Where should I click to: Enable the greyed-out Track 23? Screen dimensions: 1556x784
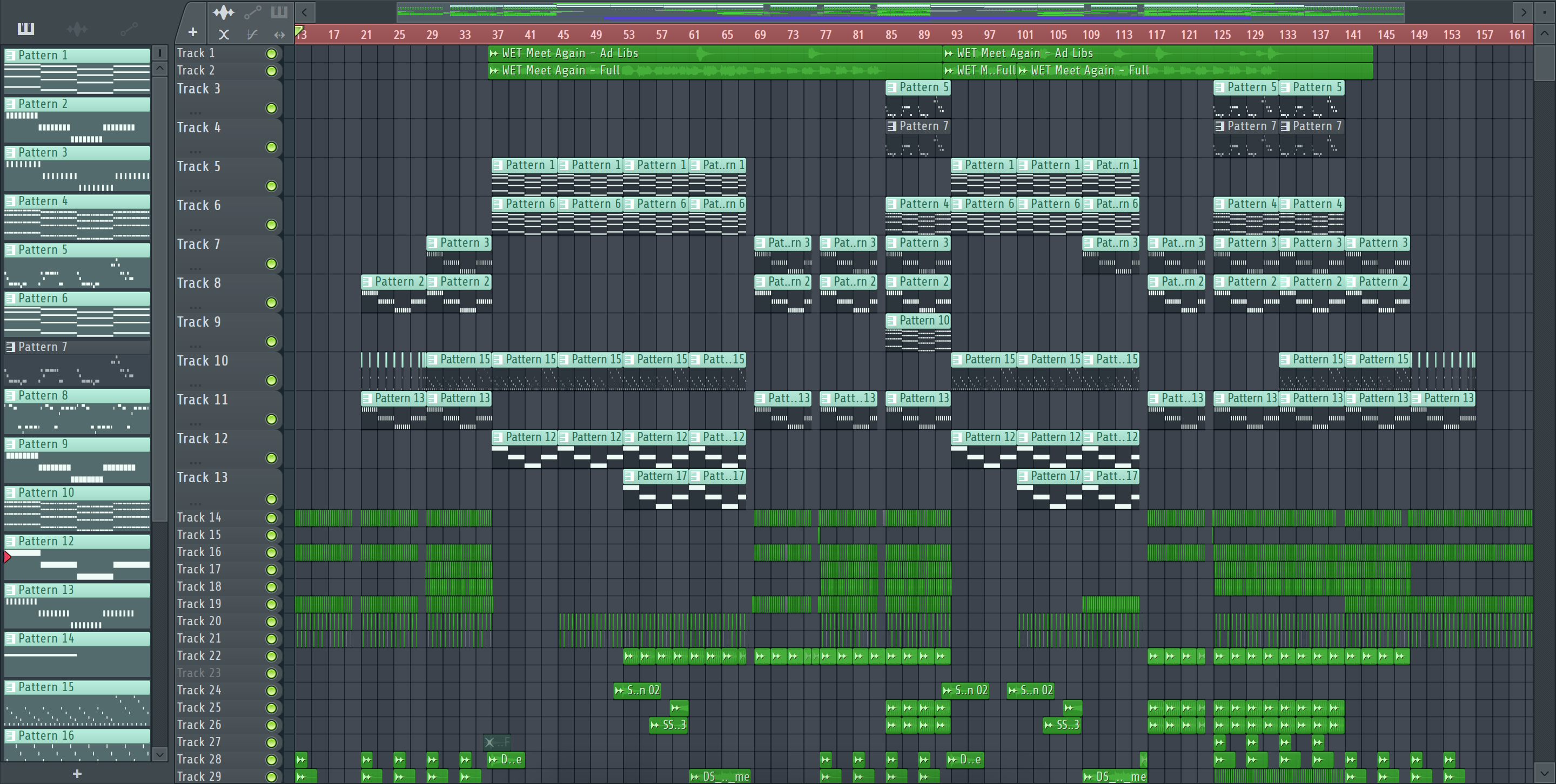(x=272, y=673)
